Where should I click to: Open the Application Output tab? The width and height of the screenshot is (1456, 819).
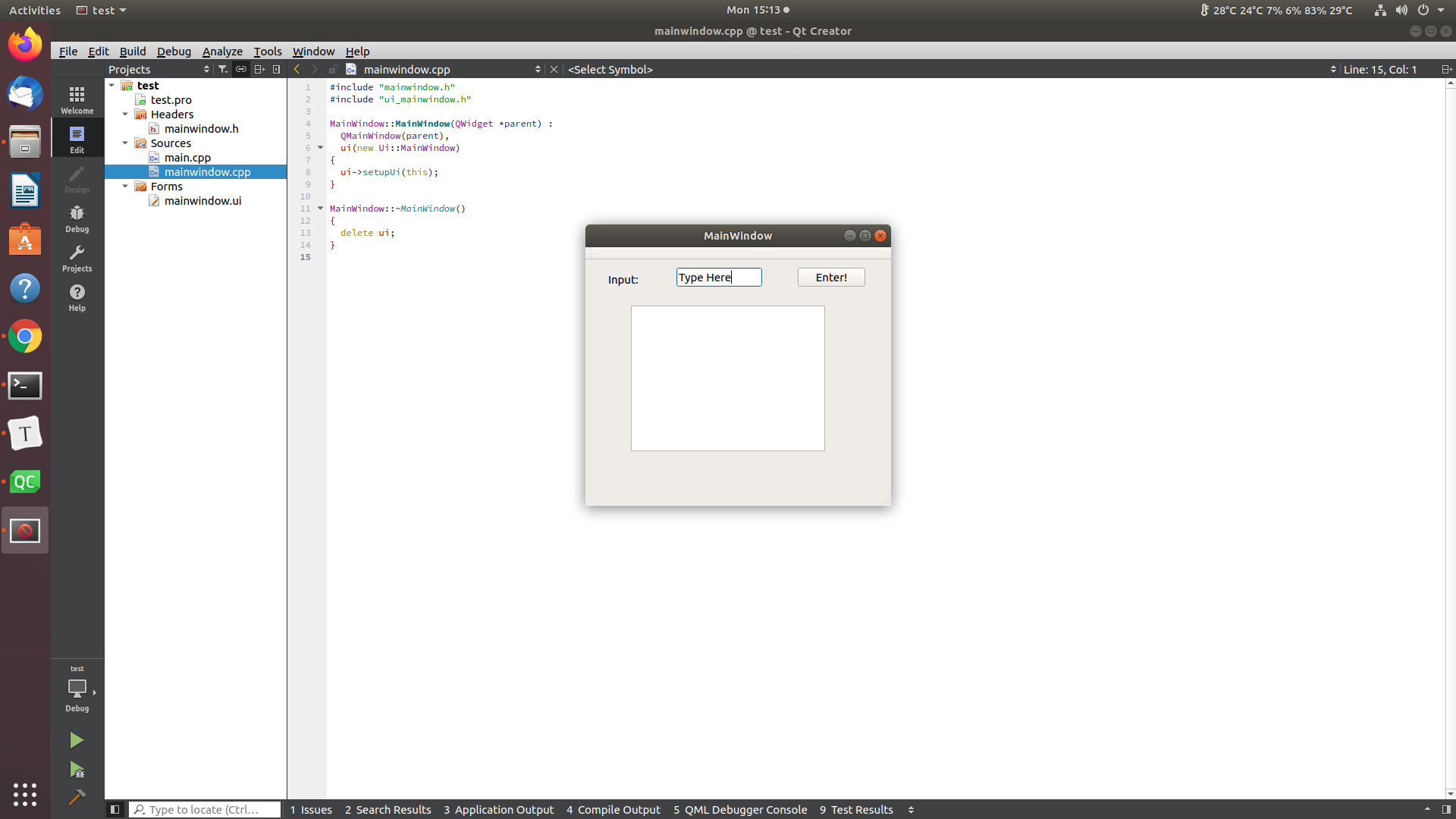[x=498, y=809]
